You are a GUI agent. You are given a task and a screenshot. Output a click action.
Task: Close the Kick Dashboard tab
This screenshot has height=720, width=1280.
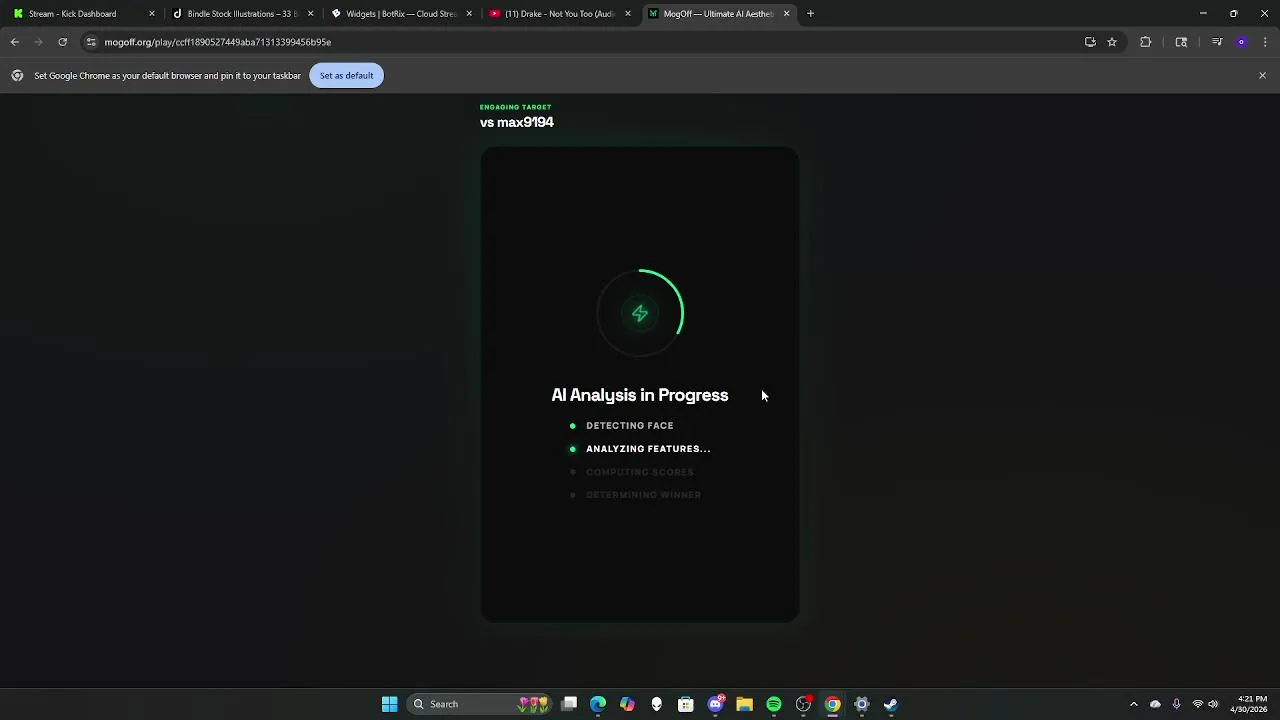pos(152,14)
